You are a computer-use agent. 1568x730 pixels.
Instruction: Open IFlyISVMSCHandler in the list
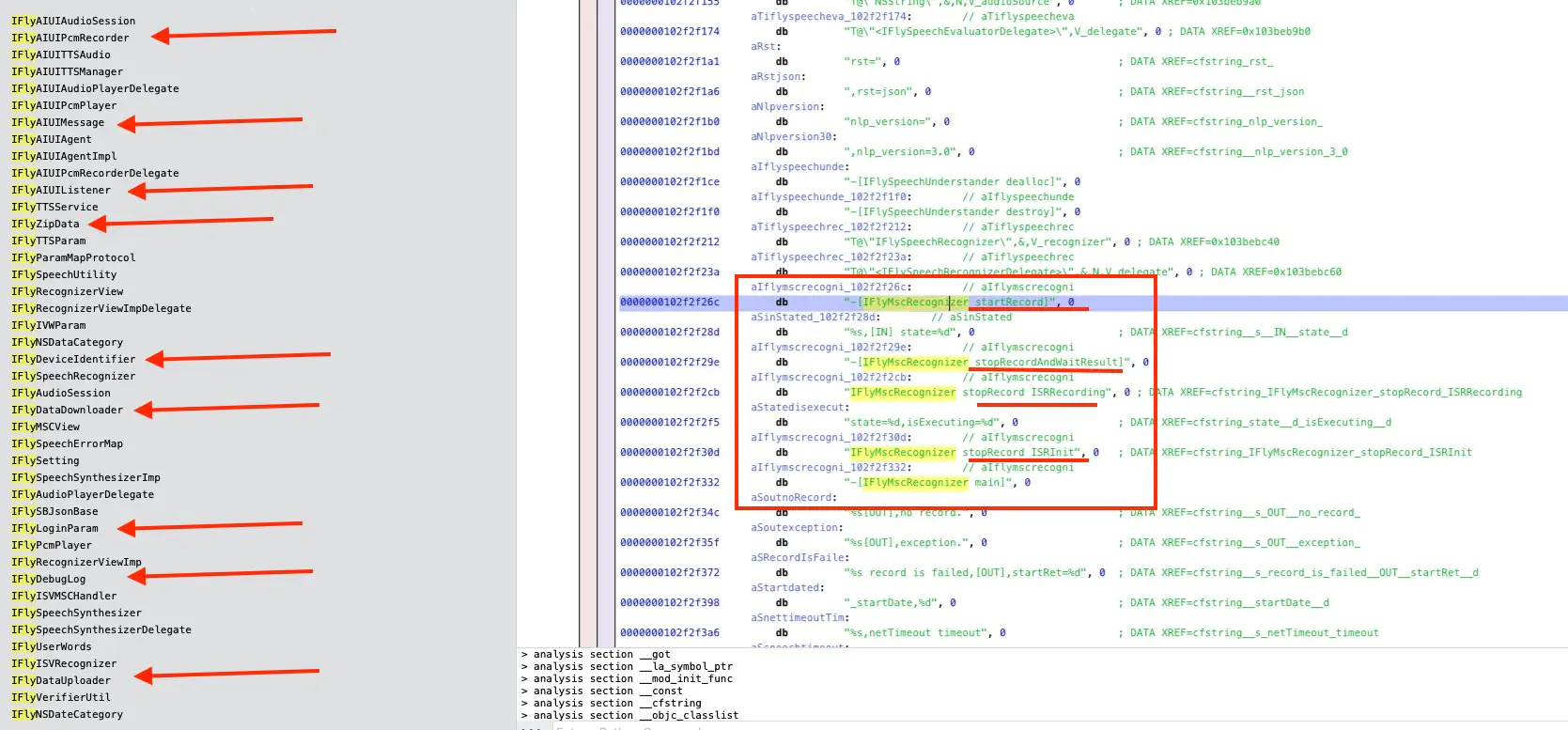64,596
